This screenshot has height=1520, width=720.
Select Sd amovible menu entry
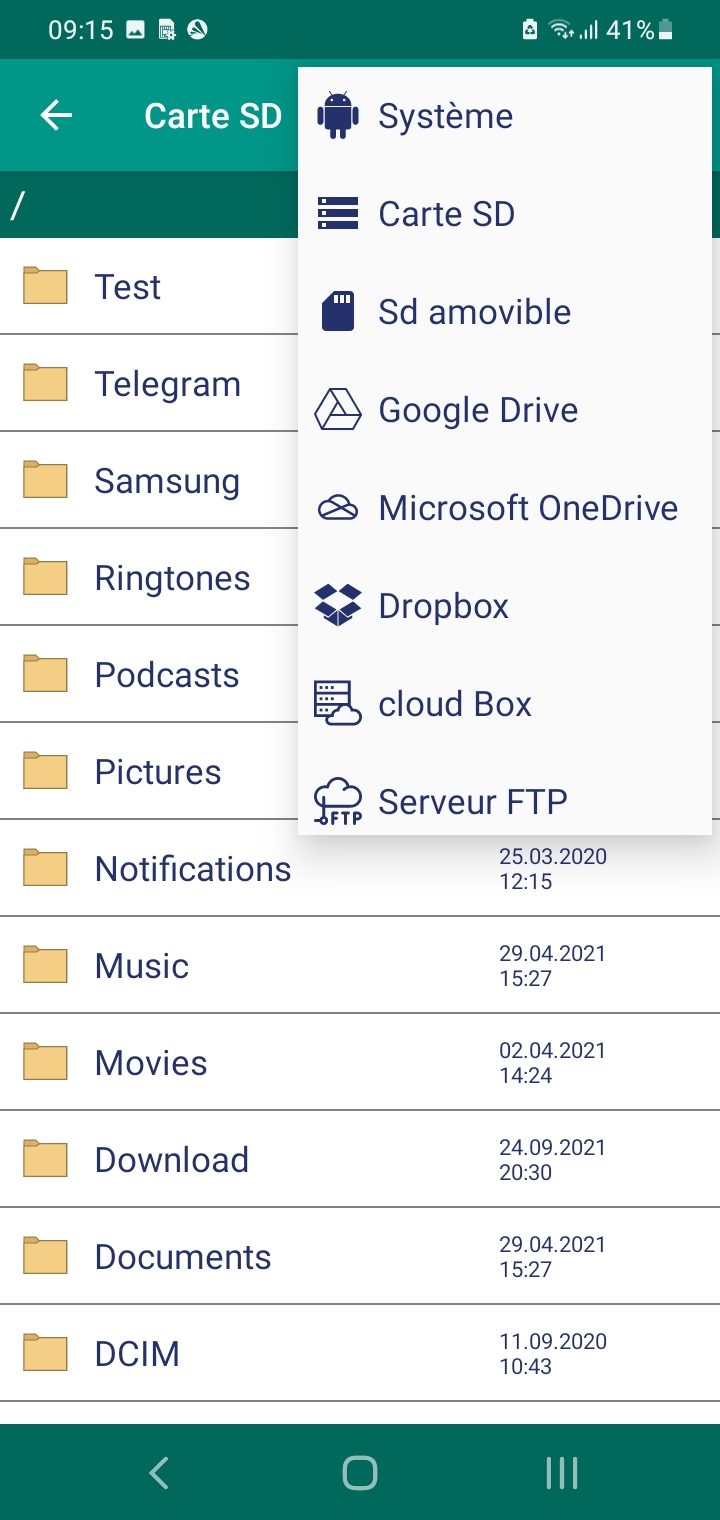505,312
